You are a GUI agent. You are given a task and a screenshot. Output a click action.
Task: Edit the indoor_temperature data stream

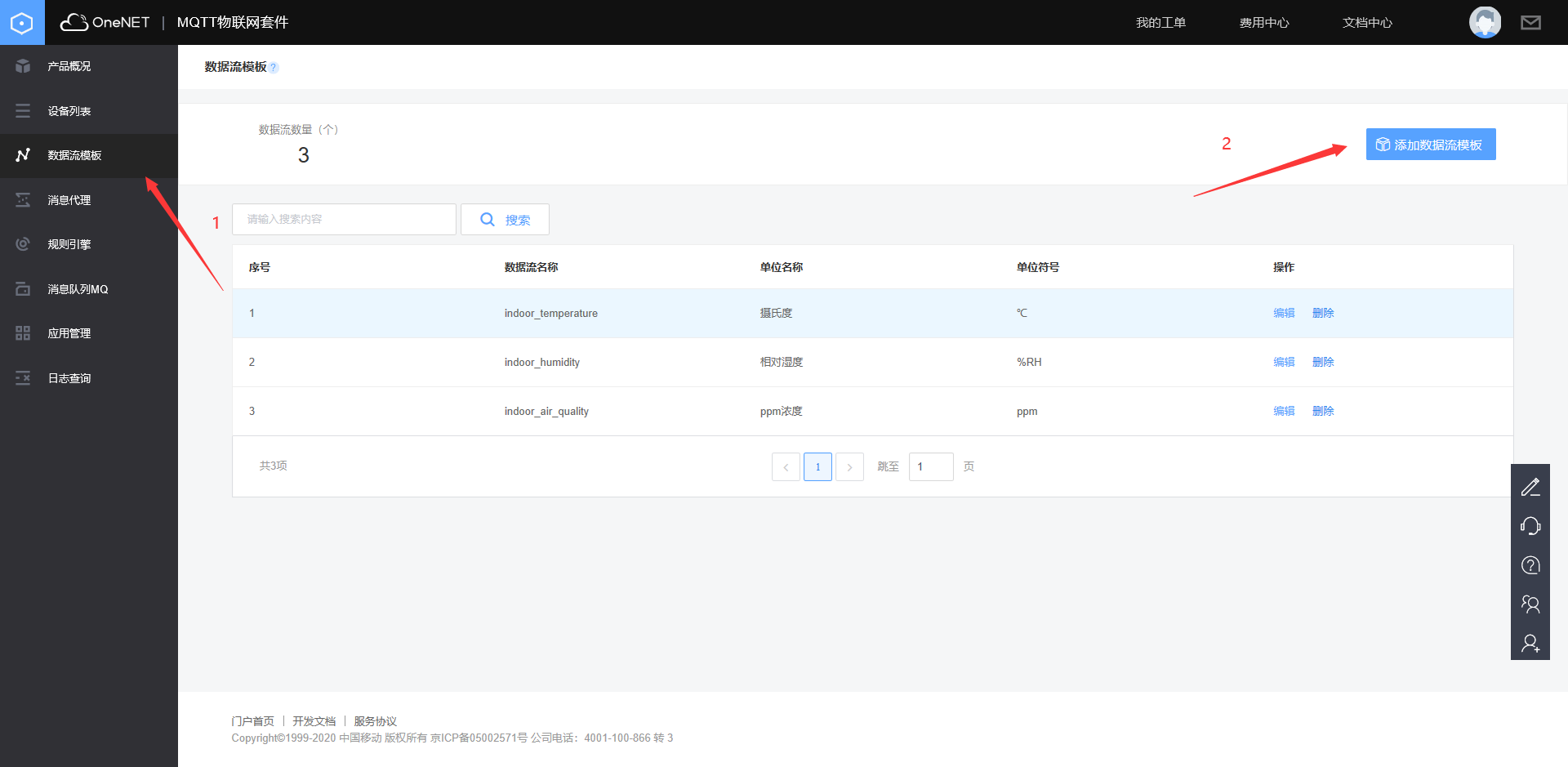pyautogui.click(x=1284, y=314)
